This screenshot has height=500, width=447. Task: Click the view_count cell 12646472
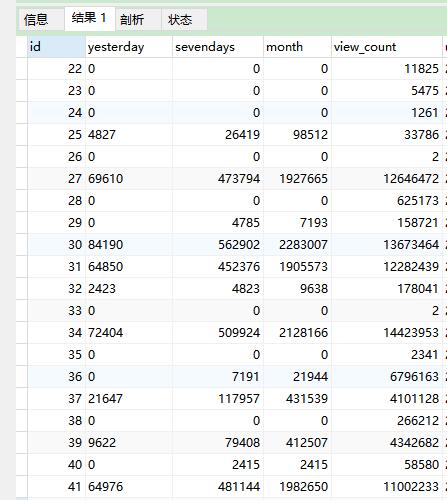387,179
